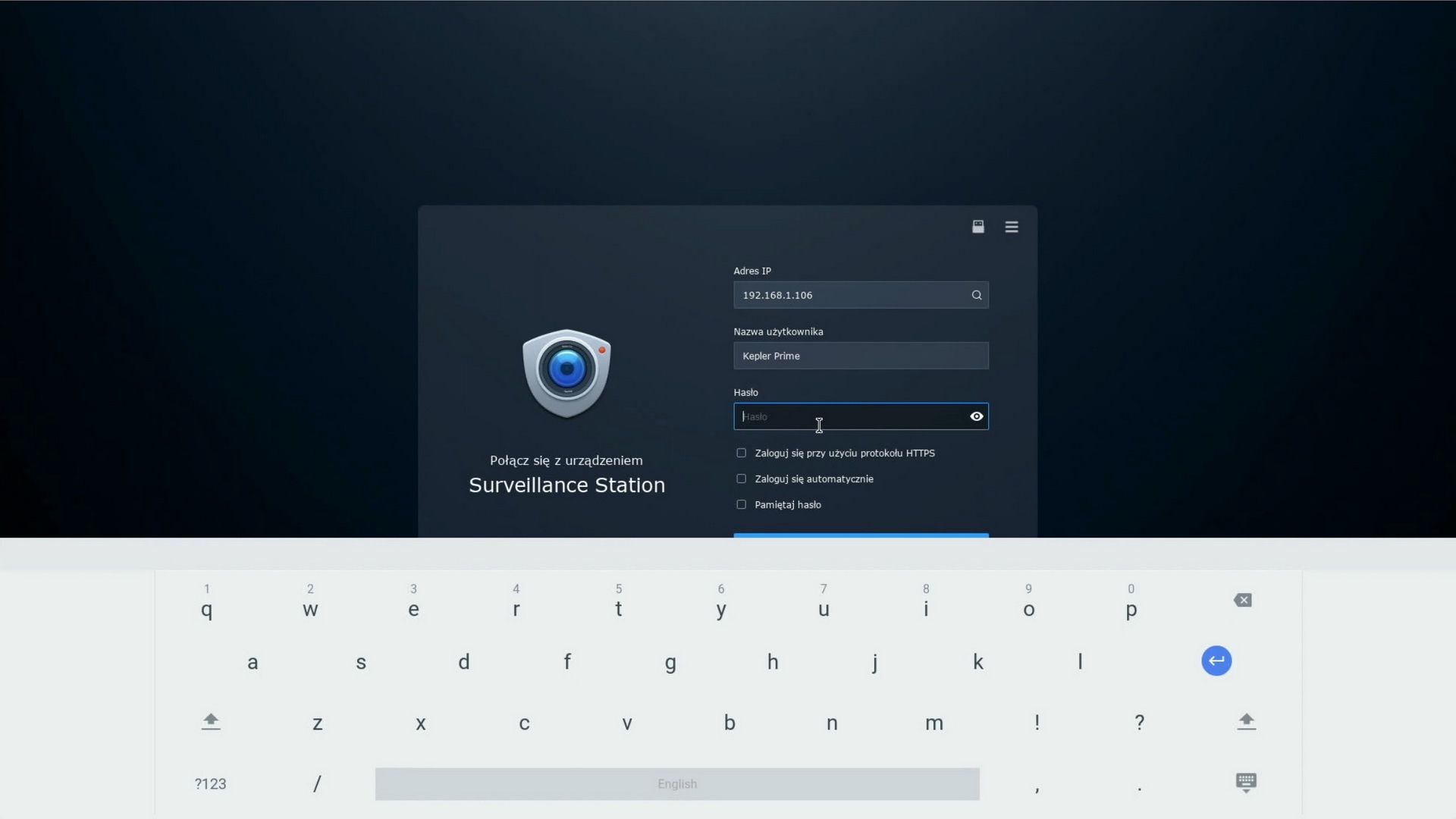This screenshot has height=819, width=1456.
Task: Tap the comma key on keyboard
Action: 1037,789
